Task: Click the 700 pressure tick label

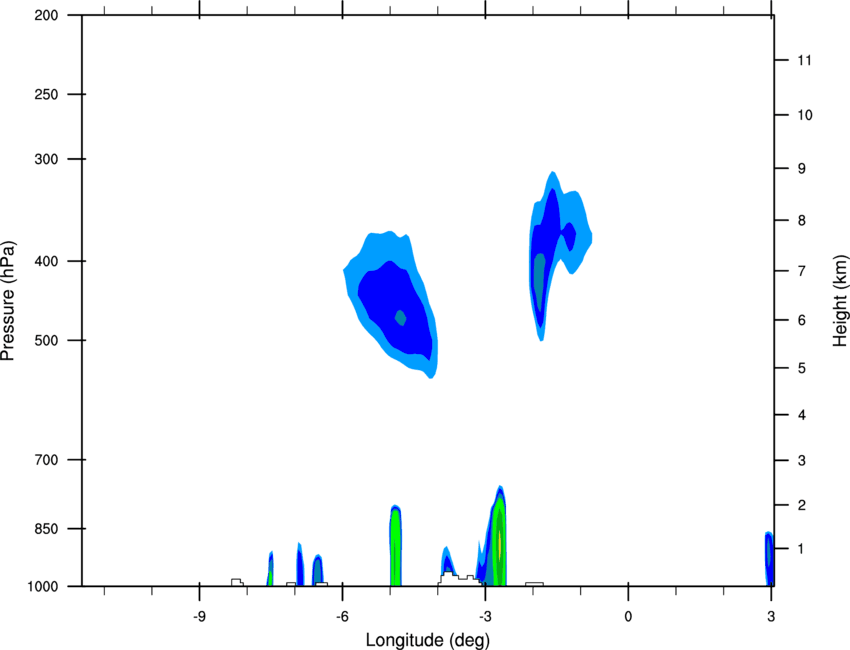Action: pos(46,460)
